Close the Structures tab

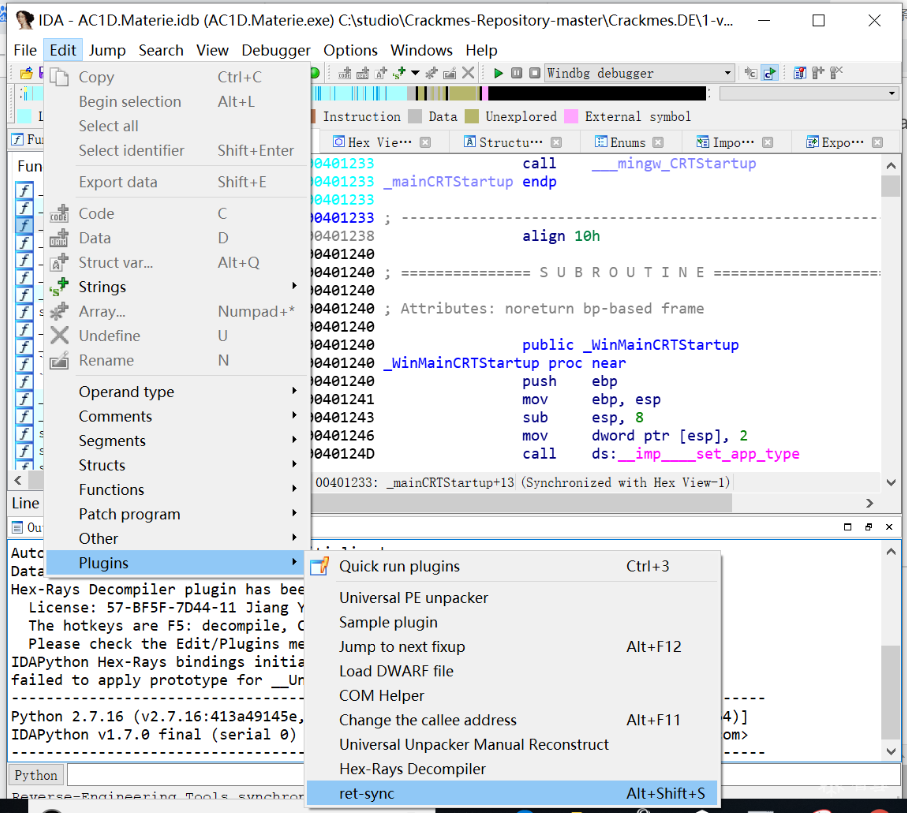point(556,142)
